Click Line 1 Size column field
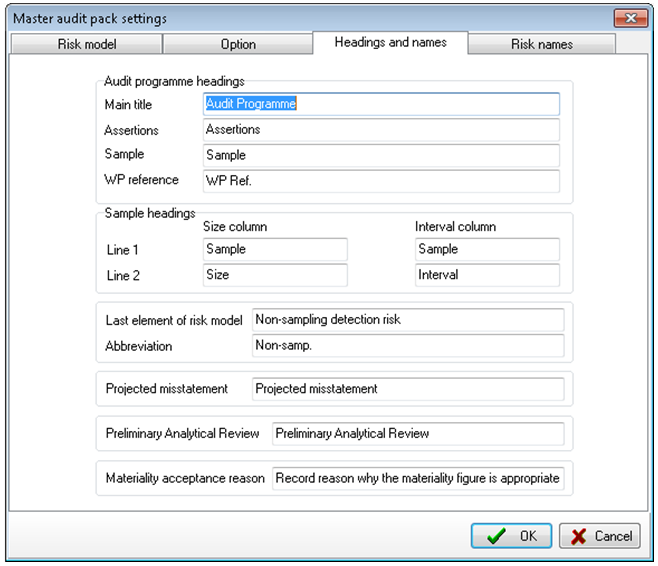Image resolution: width=658 pixels, height=566 pixels. tap(275, 249)
